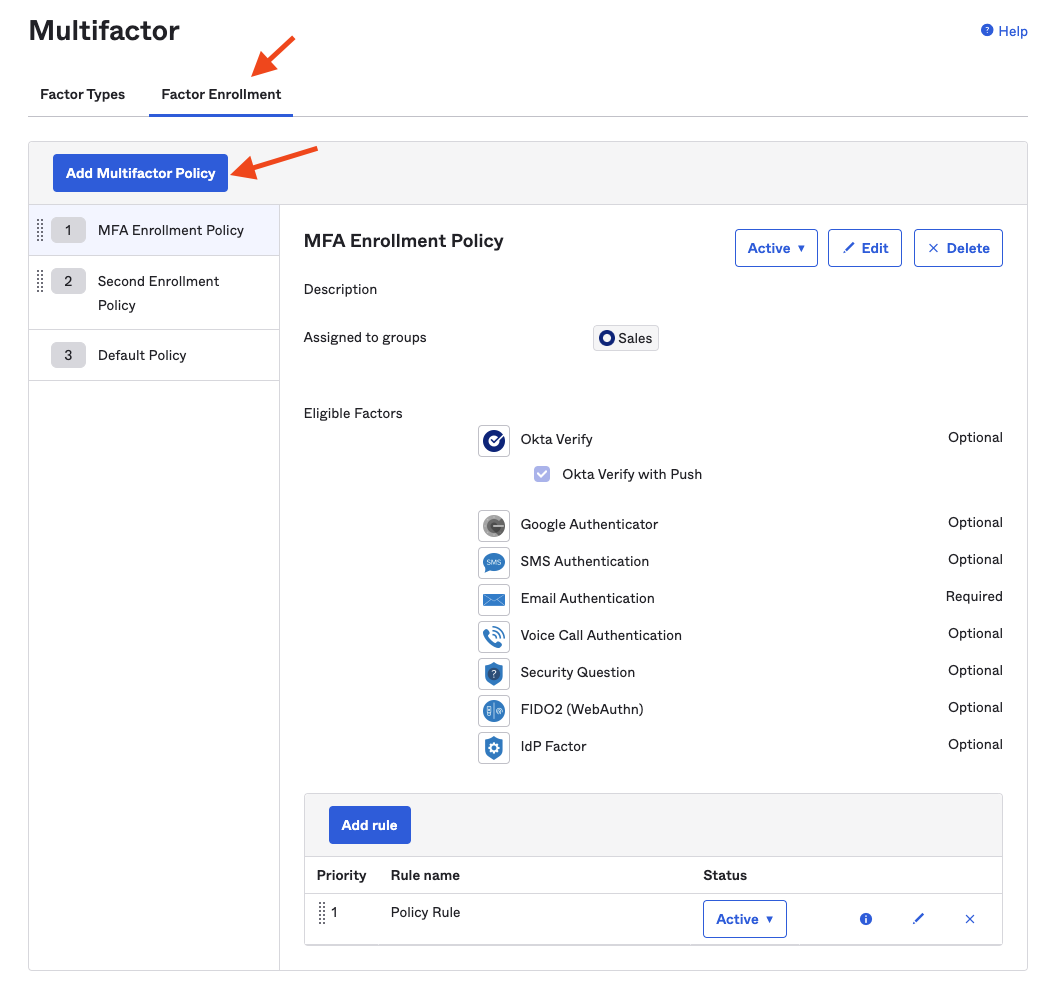
Task: Switch to the Factor Types tab
Action: 82,94
